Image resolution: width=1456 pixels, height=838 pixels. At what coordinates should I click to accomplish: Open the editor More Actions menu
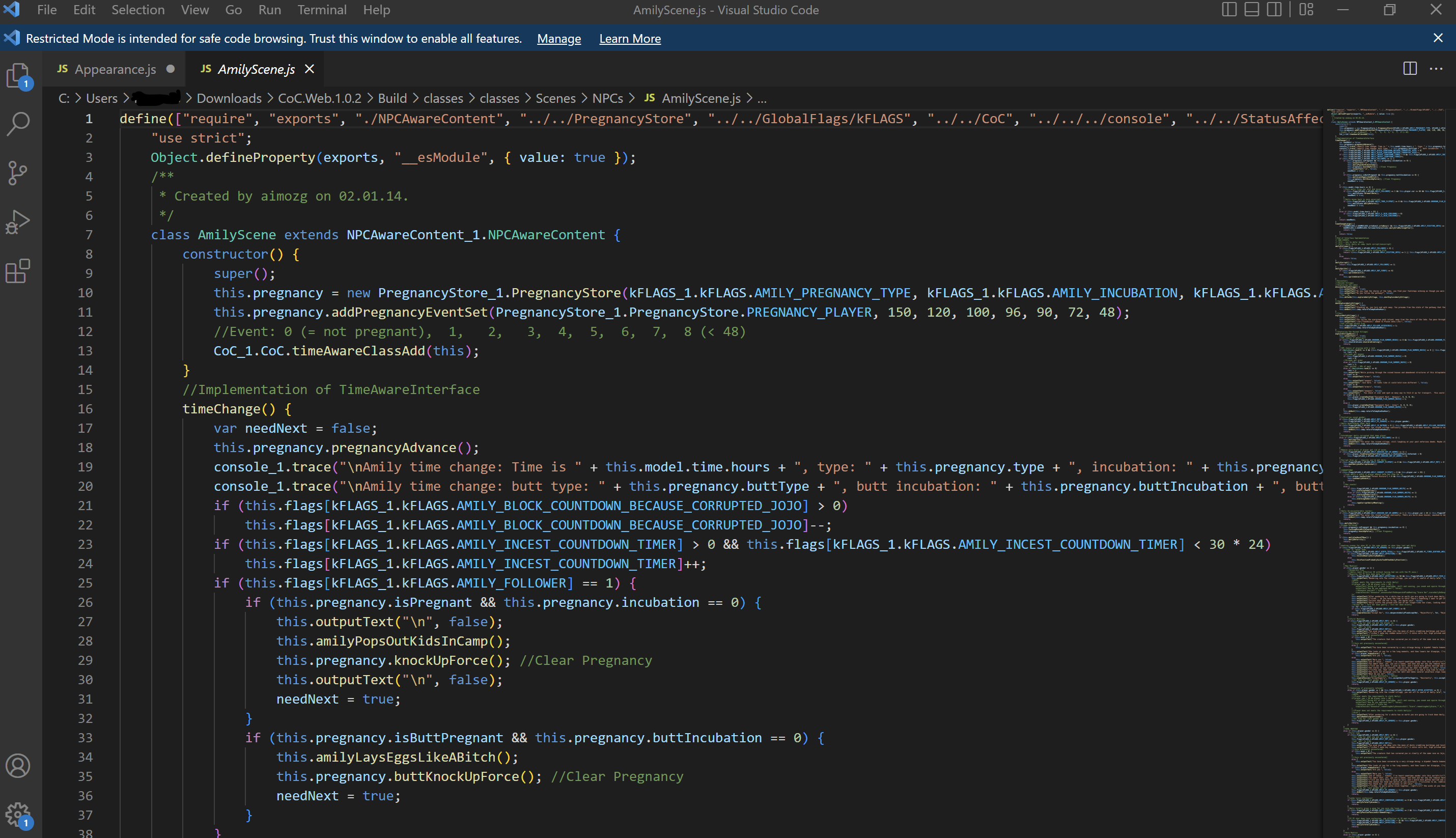1436,69
